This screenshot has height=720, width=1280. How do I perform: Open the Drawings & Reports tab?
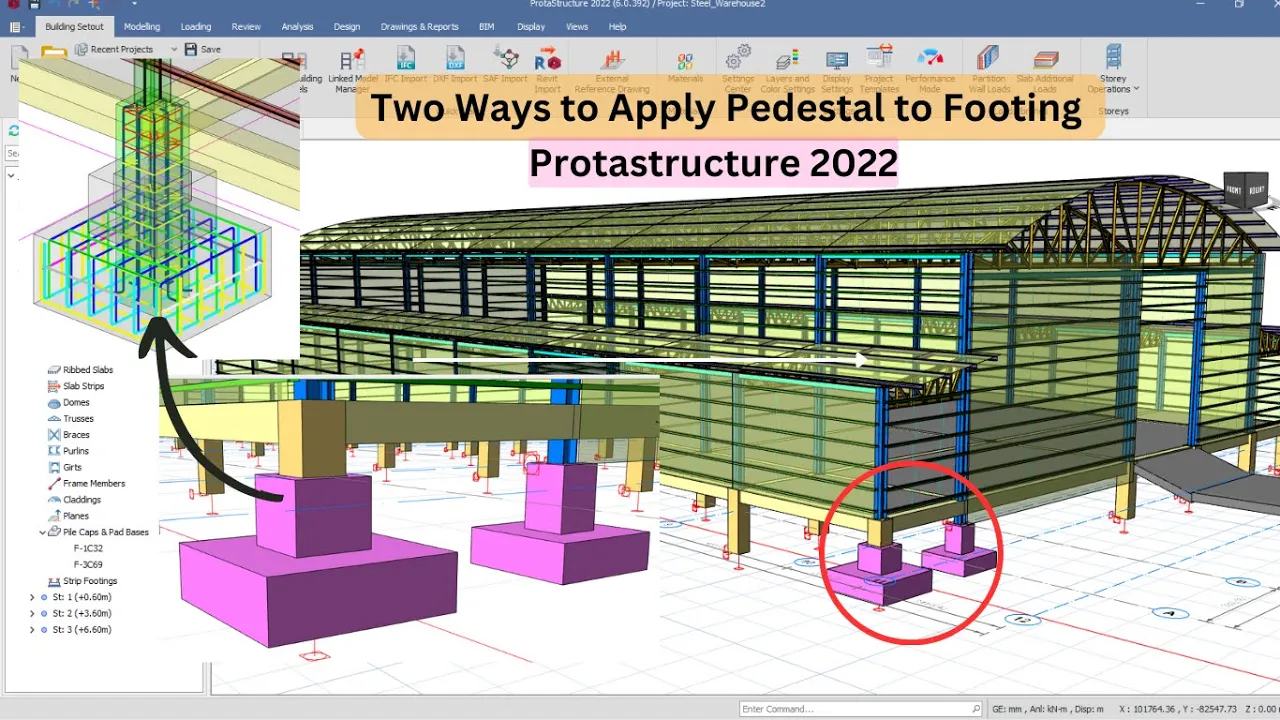[x=420, y=27]
